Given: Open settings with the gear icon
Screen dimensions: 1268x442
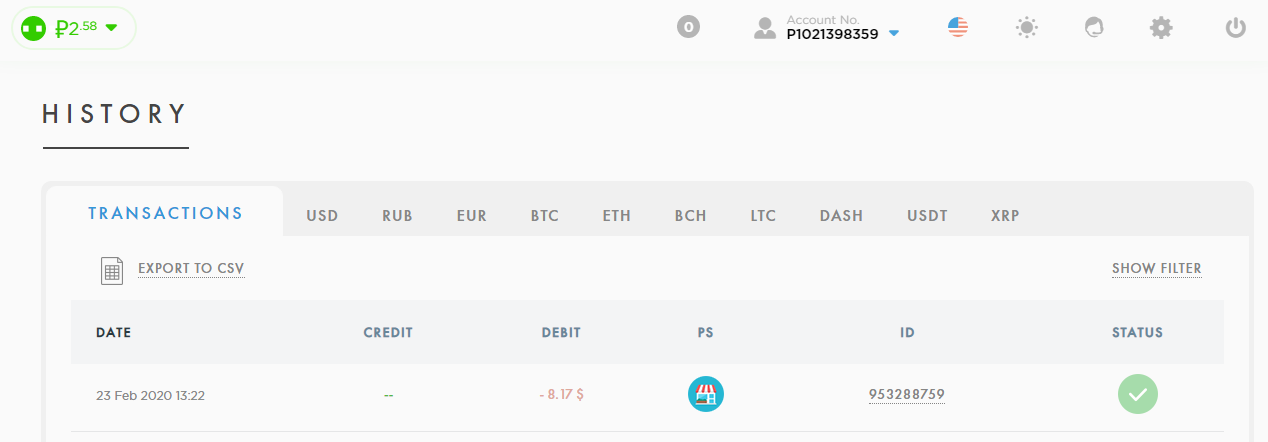Looking at the screenshot, I should coord(1161,28).
